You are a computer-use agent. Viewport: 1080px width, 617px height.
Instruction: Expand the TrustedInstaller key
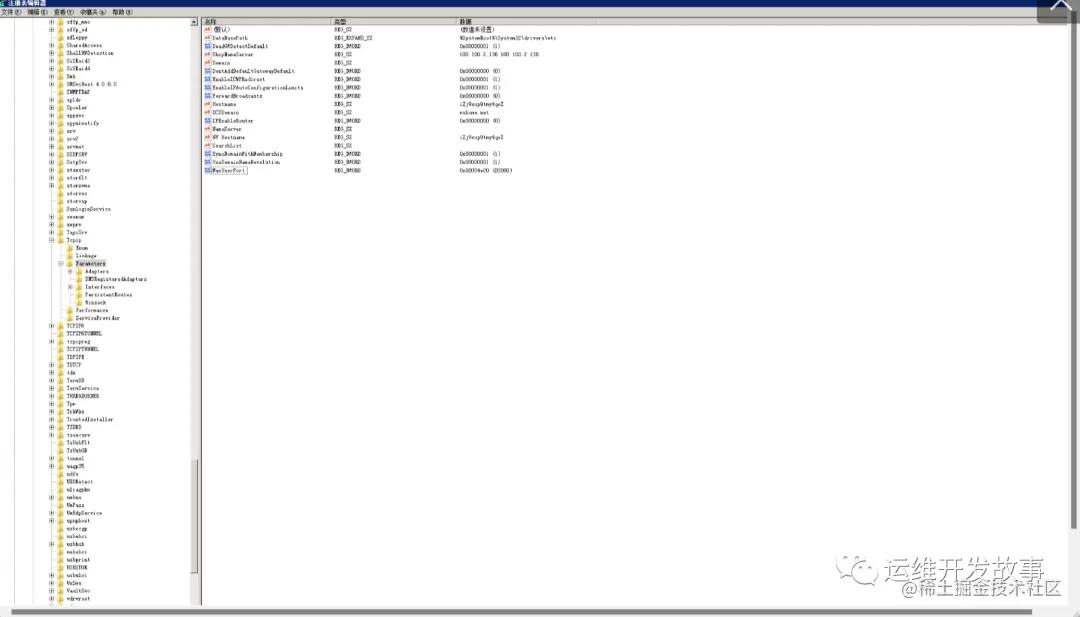pos(52,419)
